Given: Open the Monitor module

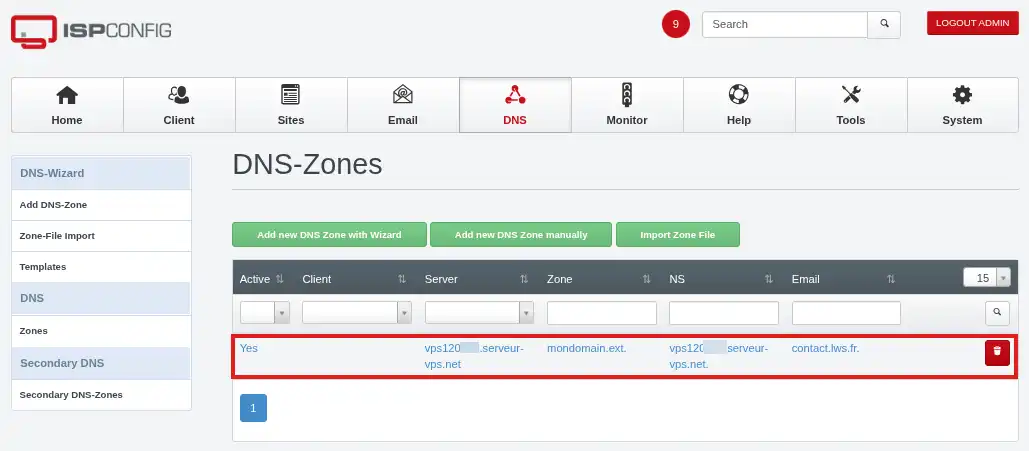Looking at the screenshot, I should coord(627,105).
